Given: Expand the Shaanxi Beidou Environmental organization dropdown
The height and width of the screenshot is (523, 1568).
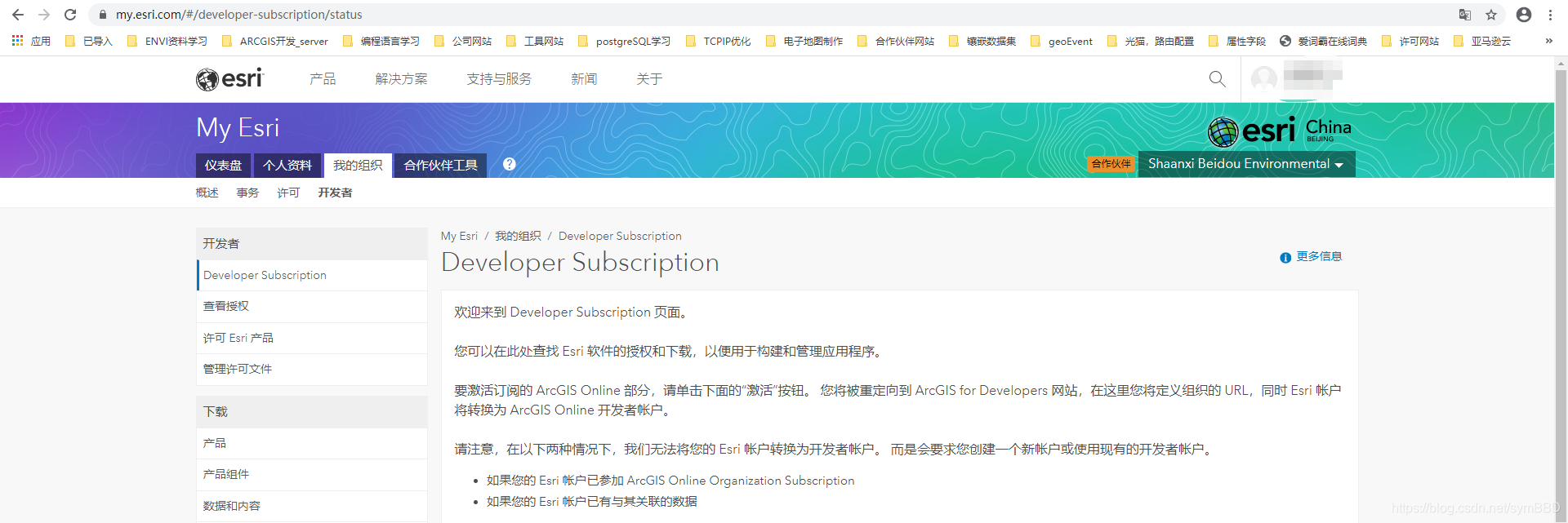Looking at the screenshot, I should click(1246, 164).
